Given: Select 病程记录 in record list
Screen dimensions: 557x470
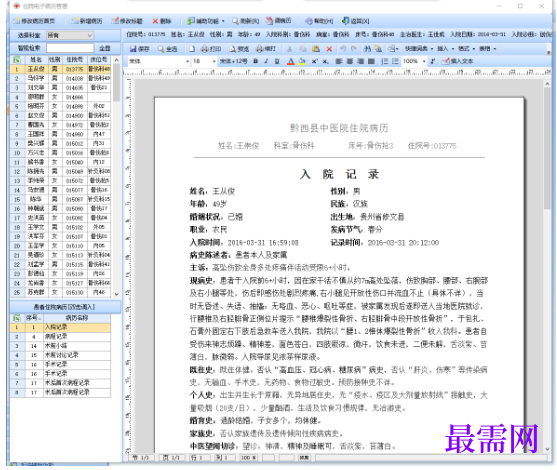Looking at the screenshot, I should click(x=60, y=336).
